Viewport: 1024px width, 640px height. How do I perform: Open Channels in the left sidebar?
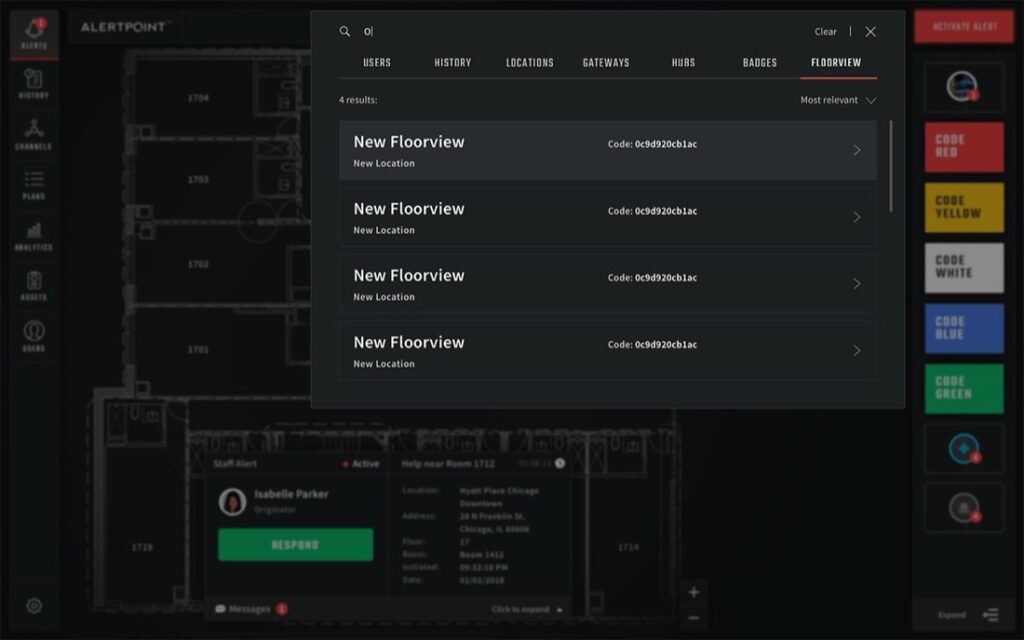coord(34,134)
